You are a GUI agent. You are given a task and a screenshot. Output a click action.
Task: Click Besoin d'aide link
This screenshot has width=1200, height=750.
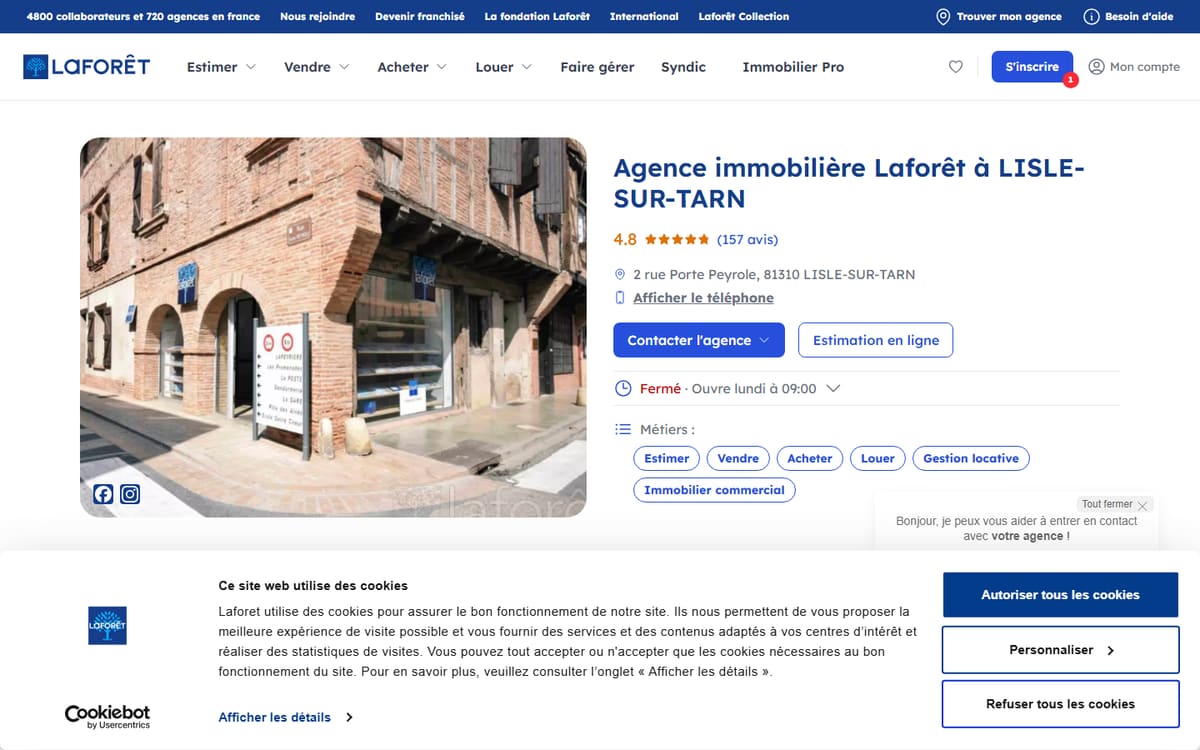pyautogui.click(x=1139, y=17)
